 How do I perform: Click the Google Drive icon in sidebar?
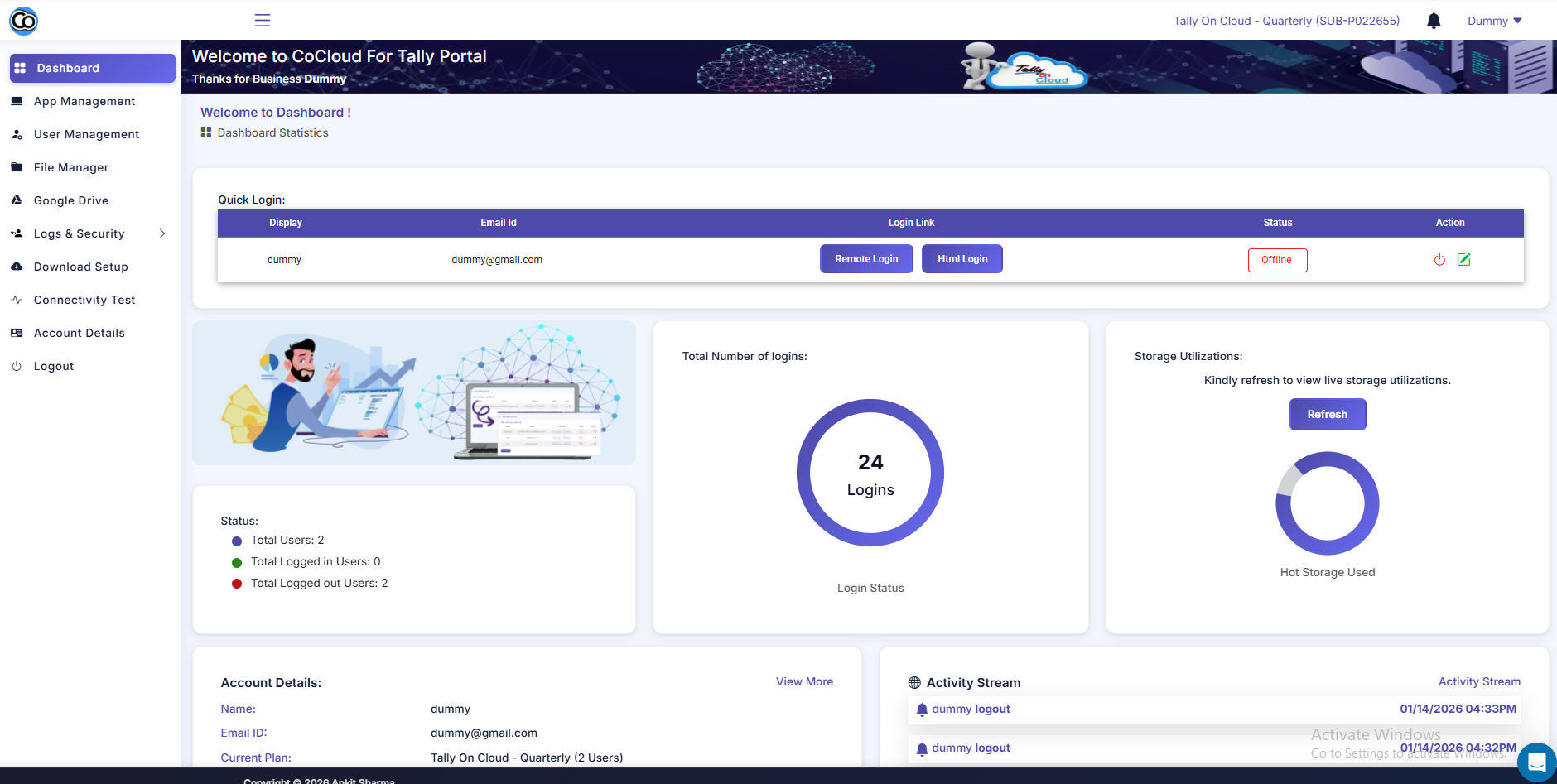[17, 200]
